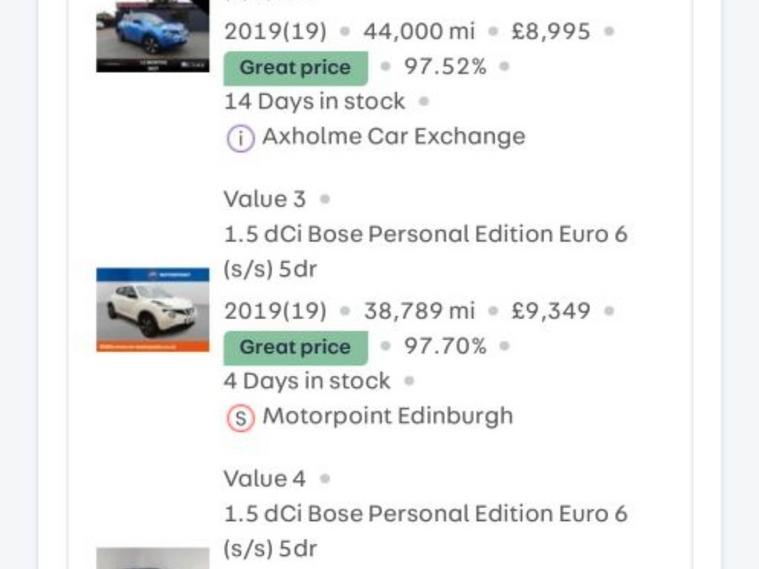This screenshot has height=569, width=759.
Task: Open the white Nissan Juke thumbnail
Action: [152, 310]
